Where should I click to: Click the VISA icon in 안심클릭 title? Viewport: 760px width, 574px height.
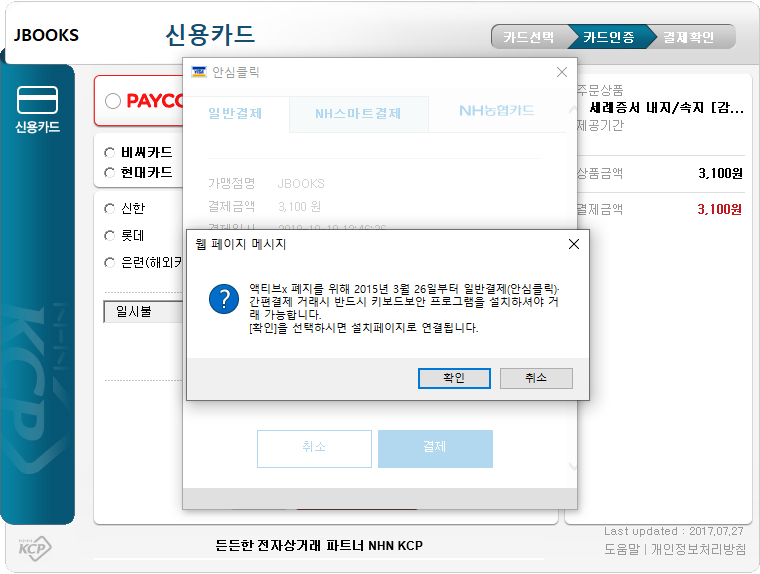pyautogui.click(x=199, y=72)
